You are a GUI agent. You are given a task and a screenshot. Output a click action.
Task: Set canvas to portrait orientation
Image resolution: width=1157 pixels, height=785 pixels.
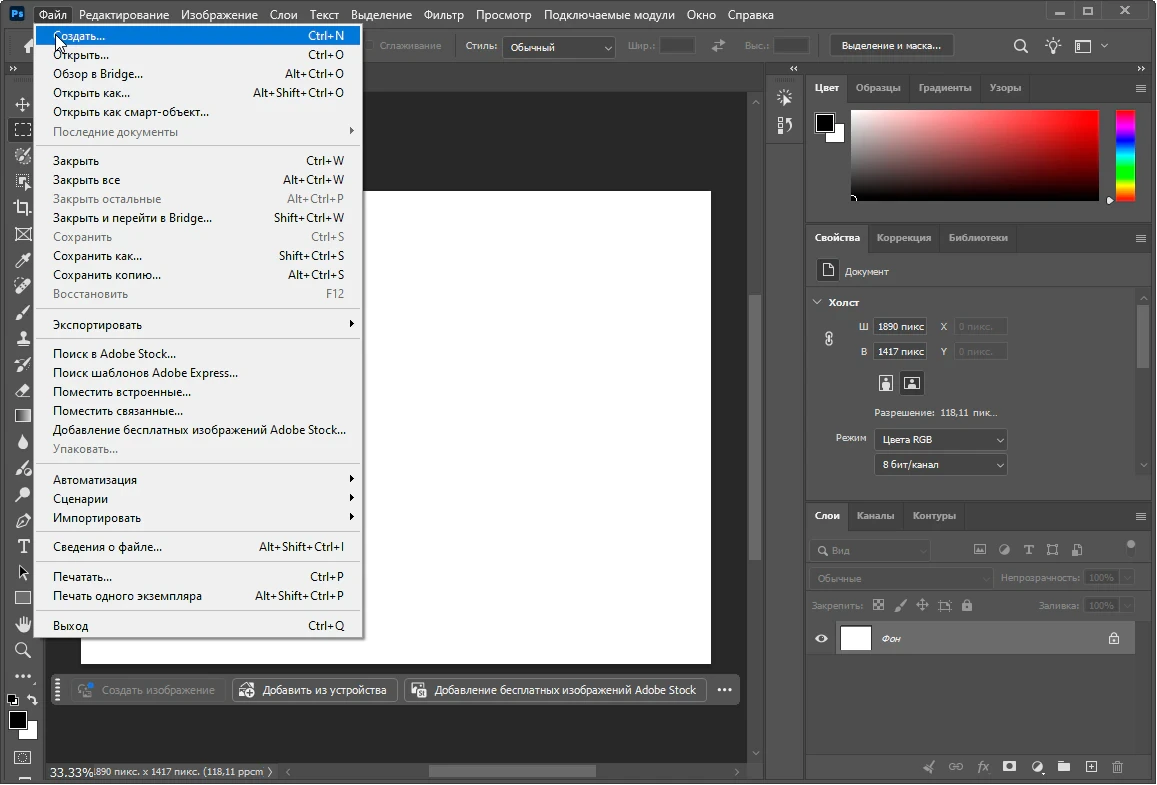(x=885, y=383)
